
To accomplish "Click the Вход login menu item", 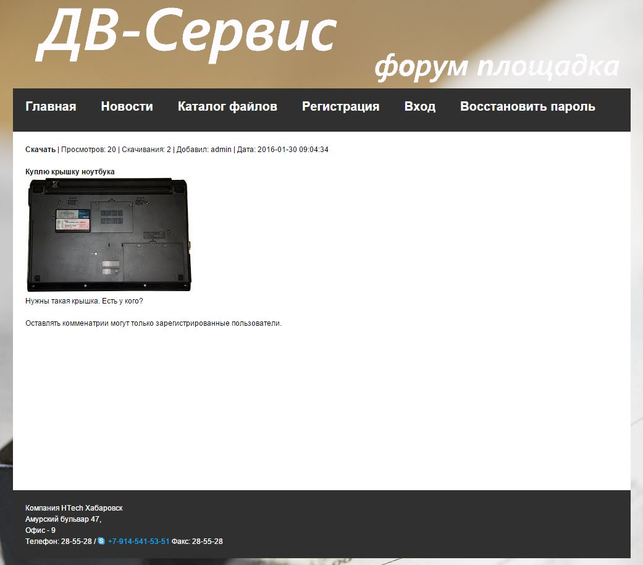I will tap(420, 107).
